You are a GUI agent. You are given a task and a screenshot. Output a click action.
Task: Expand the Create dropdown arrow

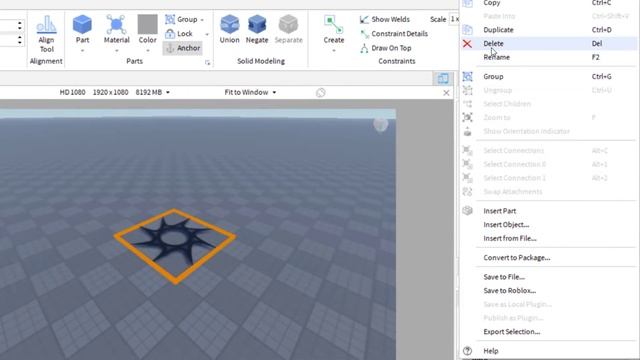click(334, 51)
